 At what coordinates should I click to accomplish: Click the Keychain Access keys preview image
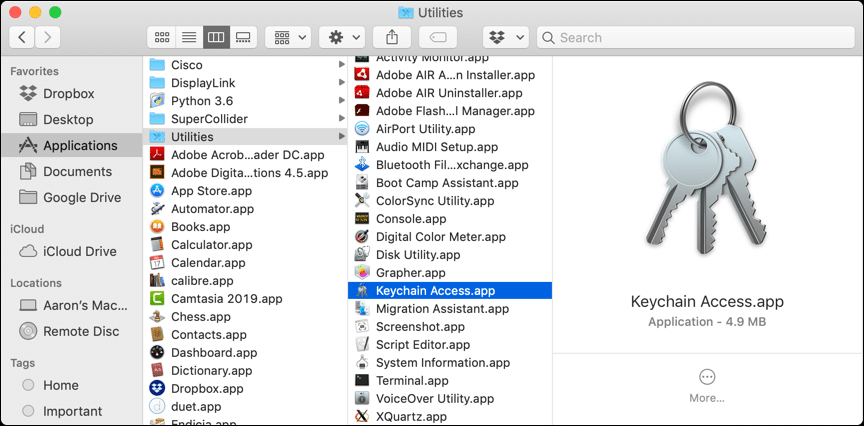click(706, 172)
